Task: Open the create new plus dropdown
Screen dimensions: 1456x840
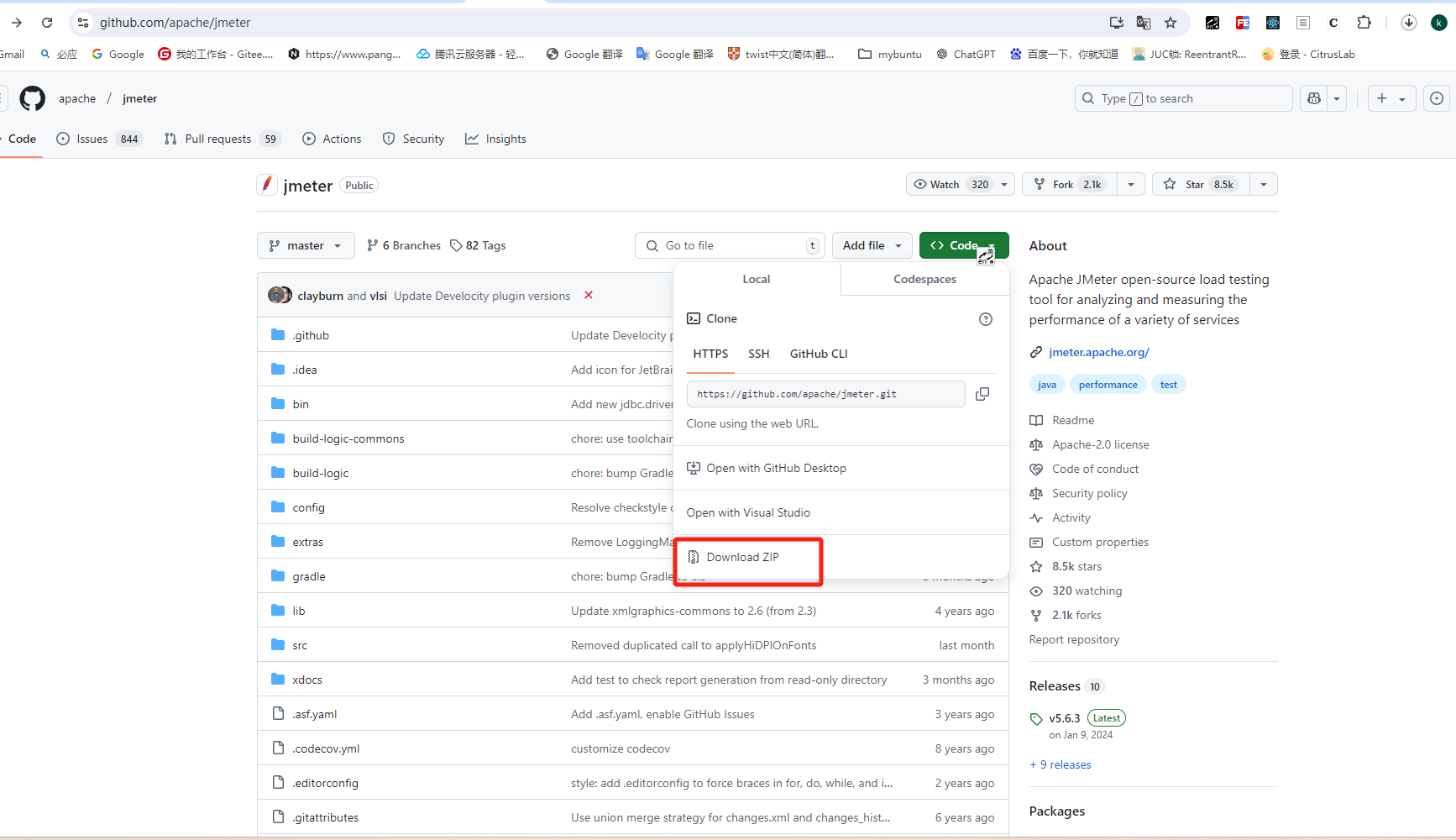Action: [1391, 98]
